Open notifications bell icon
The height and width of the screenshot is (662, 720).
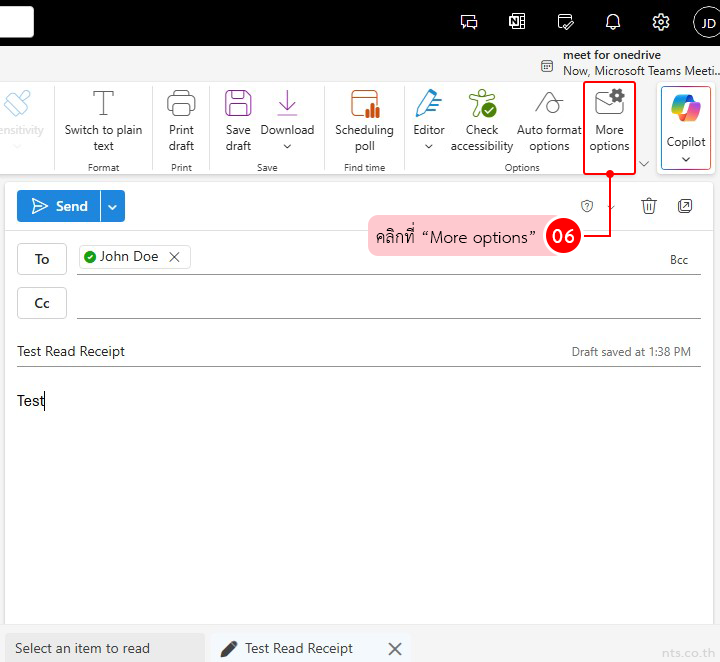(613, 22)
